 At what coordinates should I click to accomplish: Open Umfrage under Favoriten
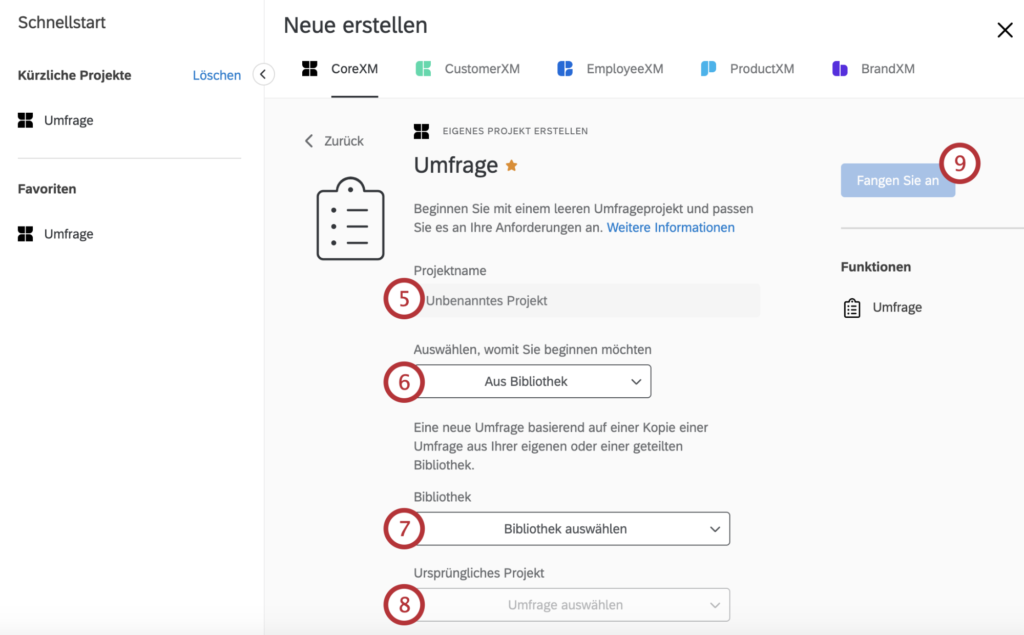click(x=69, y=234)
